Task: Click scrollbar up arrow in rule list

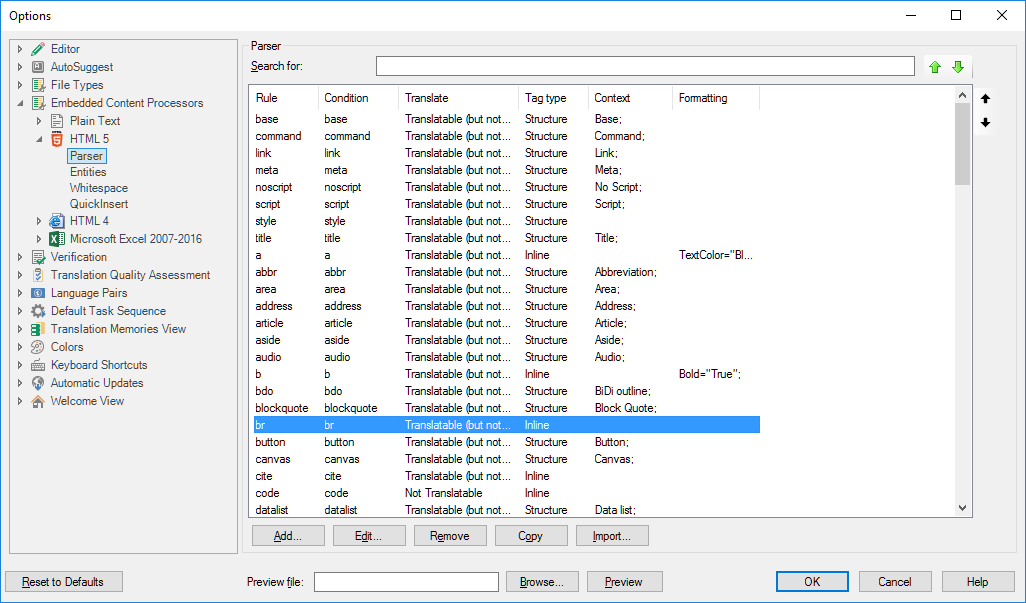Action: pos(962,95)
